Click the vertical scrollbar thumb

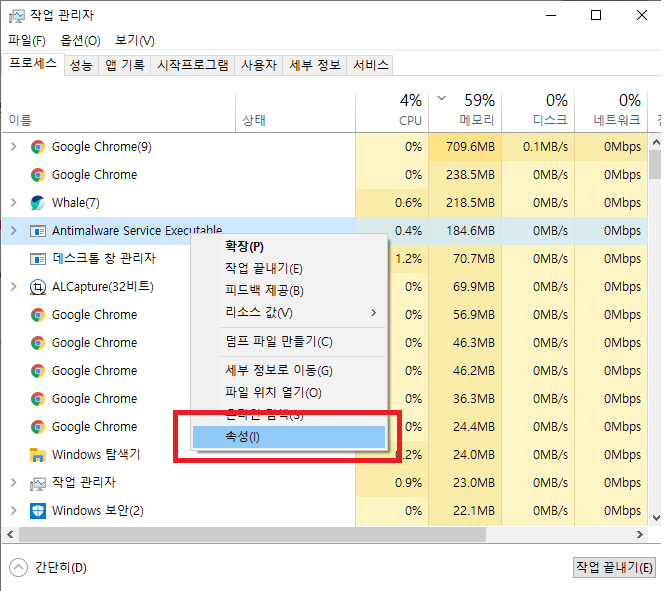point(656,164)
